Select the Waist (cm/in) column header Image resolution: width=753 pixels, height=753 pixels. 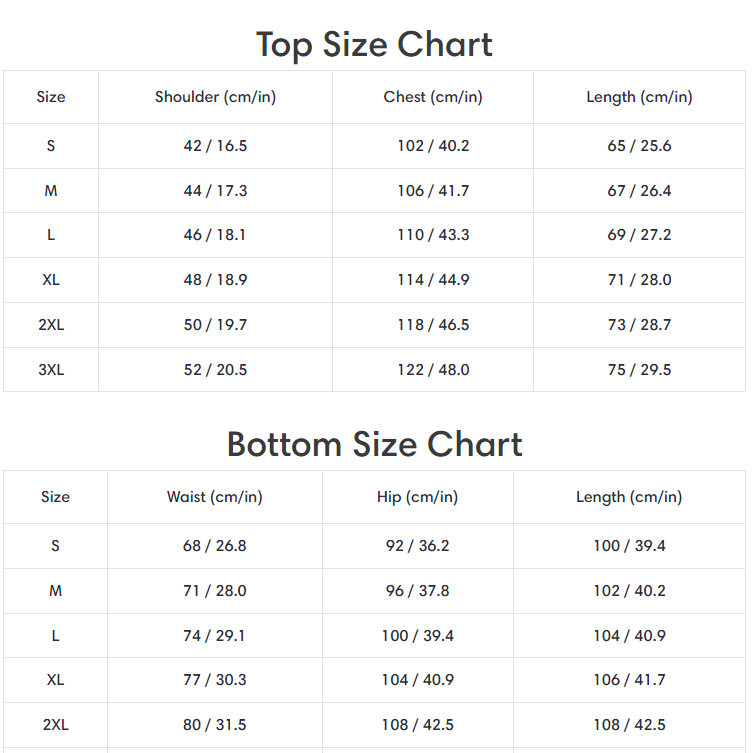pos(215,497)
